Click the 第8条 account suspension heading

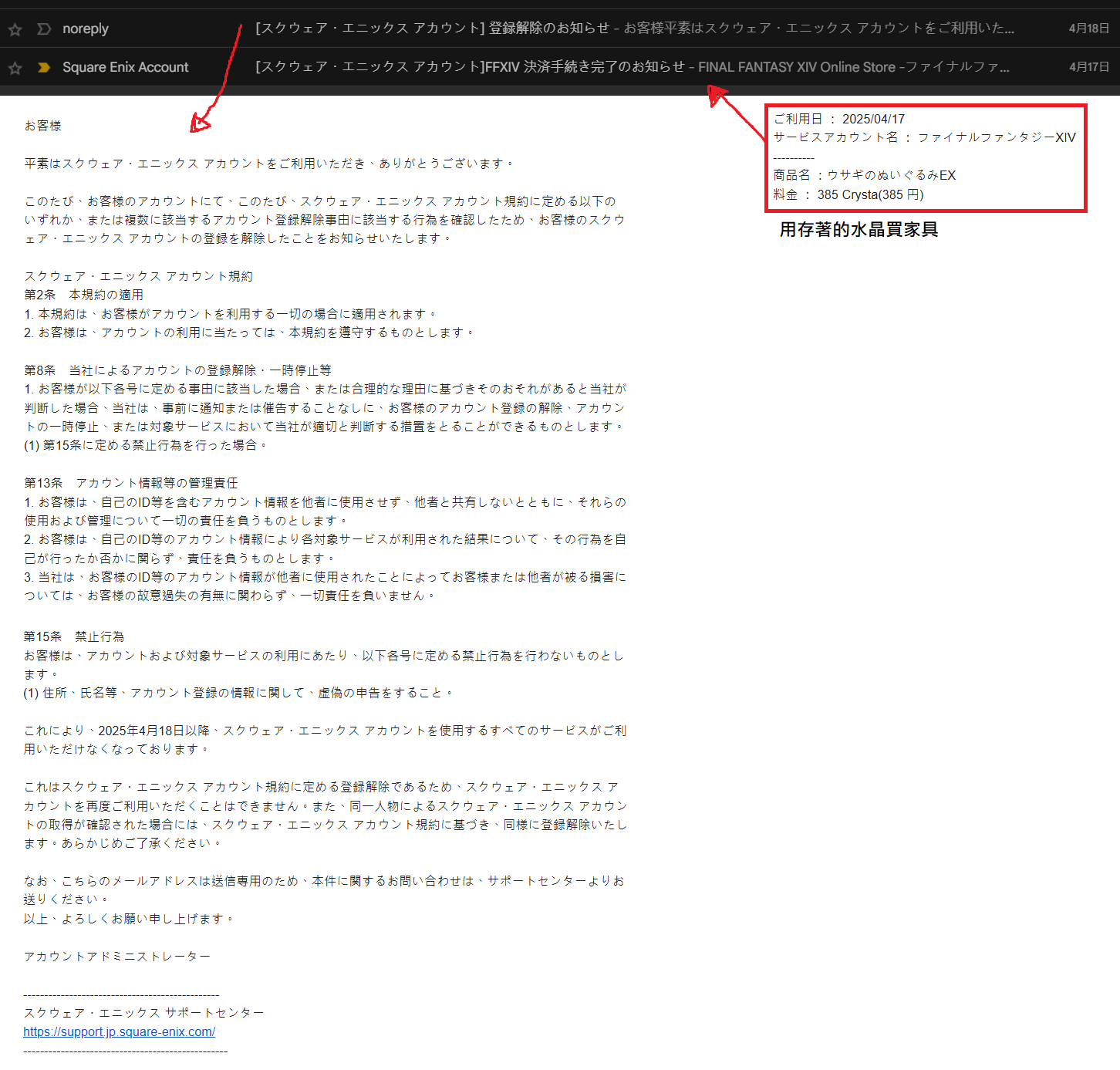(177, 370)
